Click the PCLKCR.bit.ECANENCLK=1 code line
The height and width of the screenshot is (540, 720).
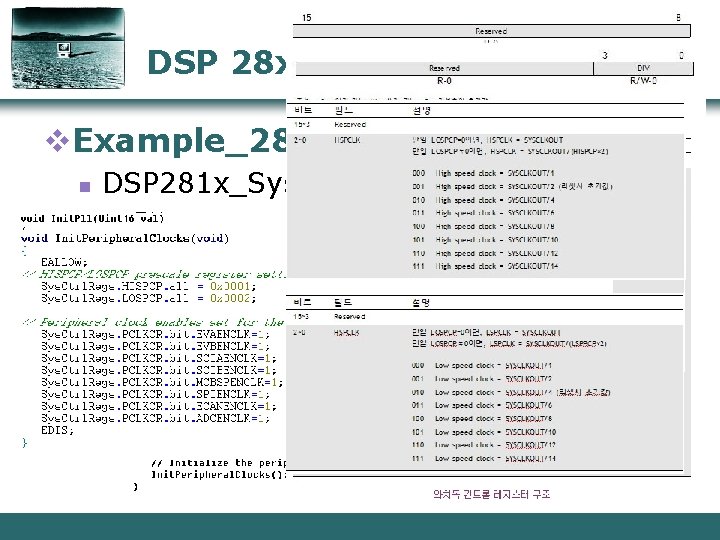tap(159, 406)
